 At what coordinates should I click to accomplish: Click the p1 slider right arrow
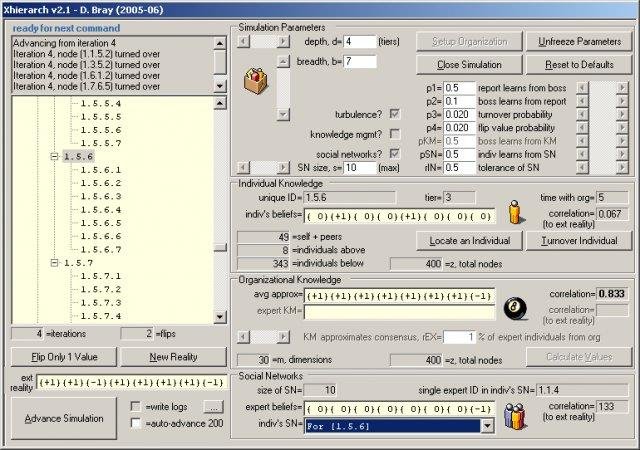(622, 88)
